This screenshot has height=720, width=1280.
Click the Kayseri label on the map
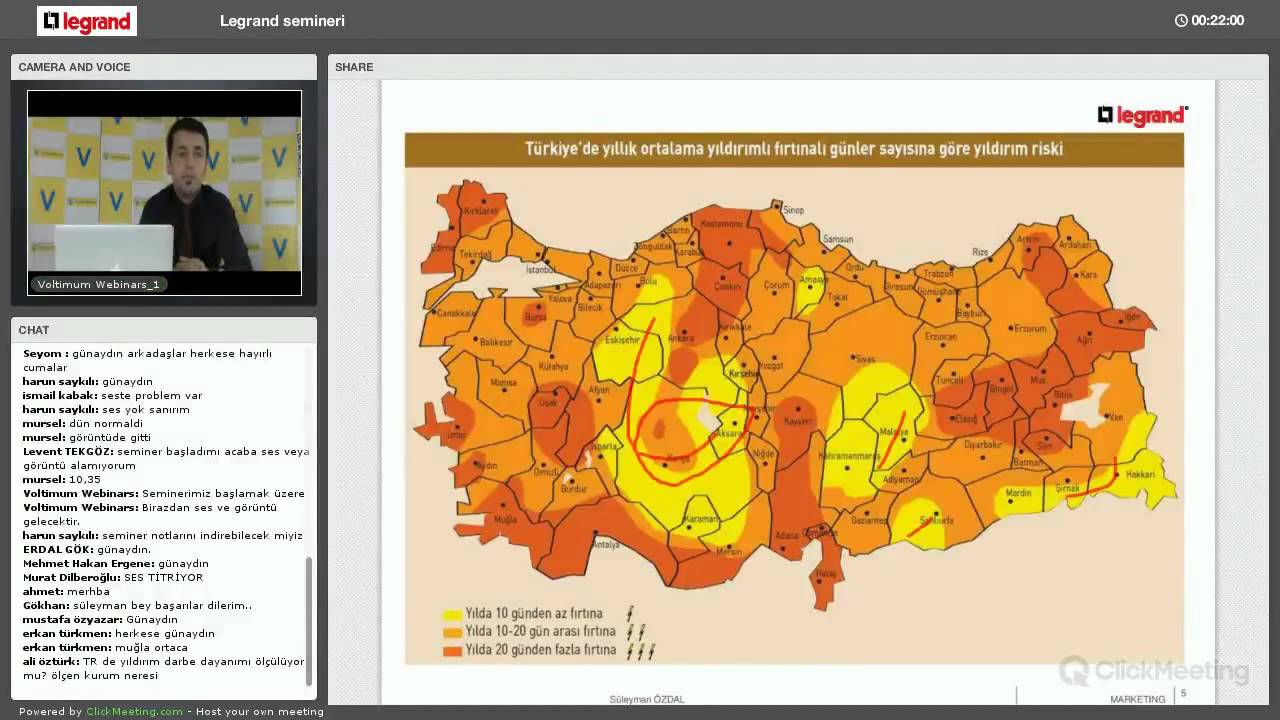click(x=796, y=423)
